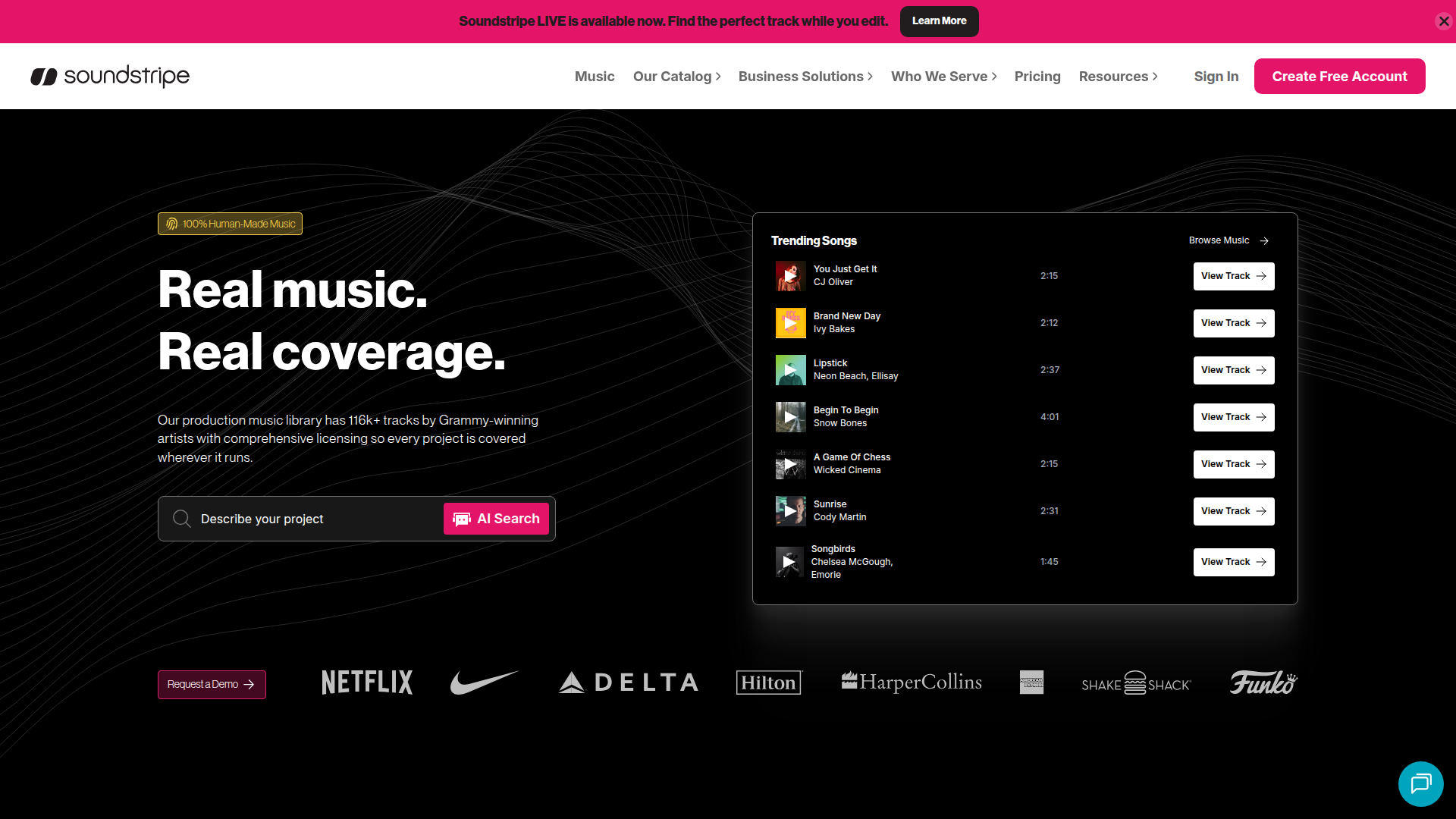Click the artist name Wicked Cinema

click(x=847, y=470)
